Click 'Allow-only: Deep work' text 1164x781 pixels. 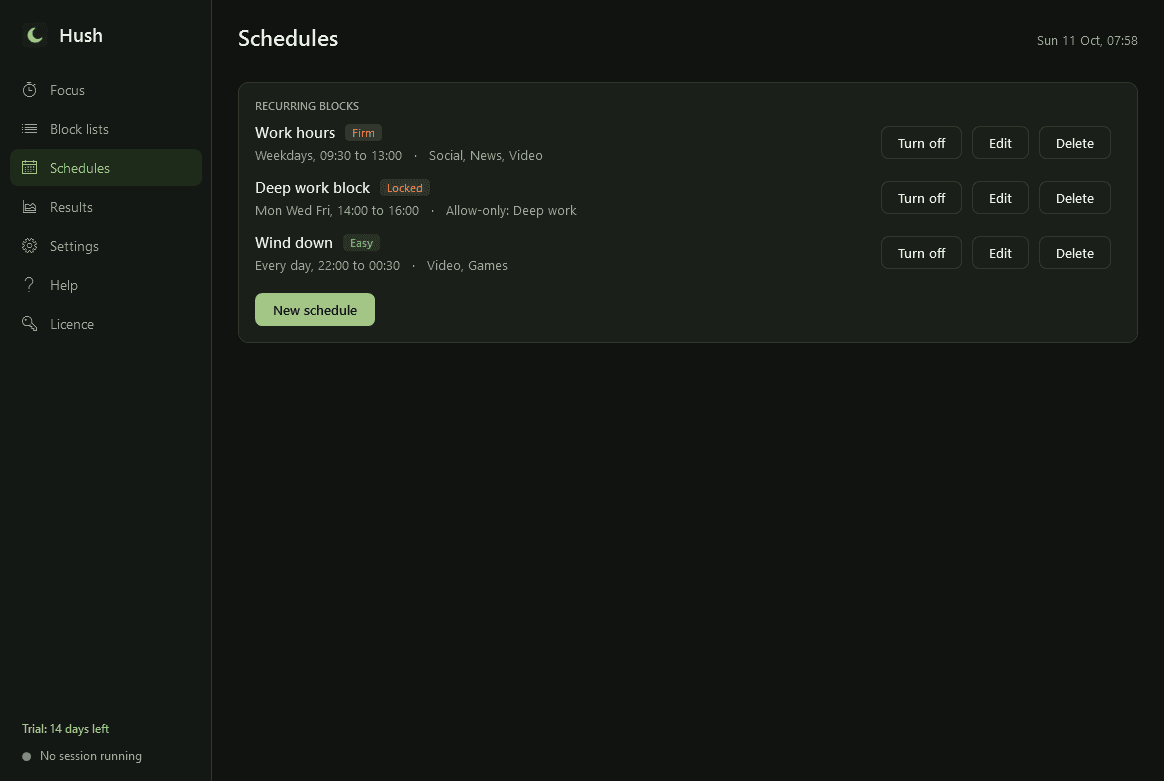[511, 211]
